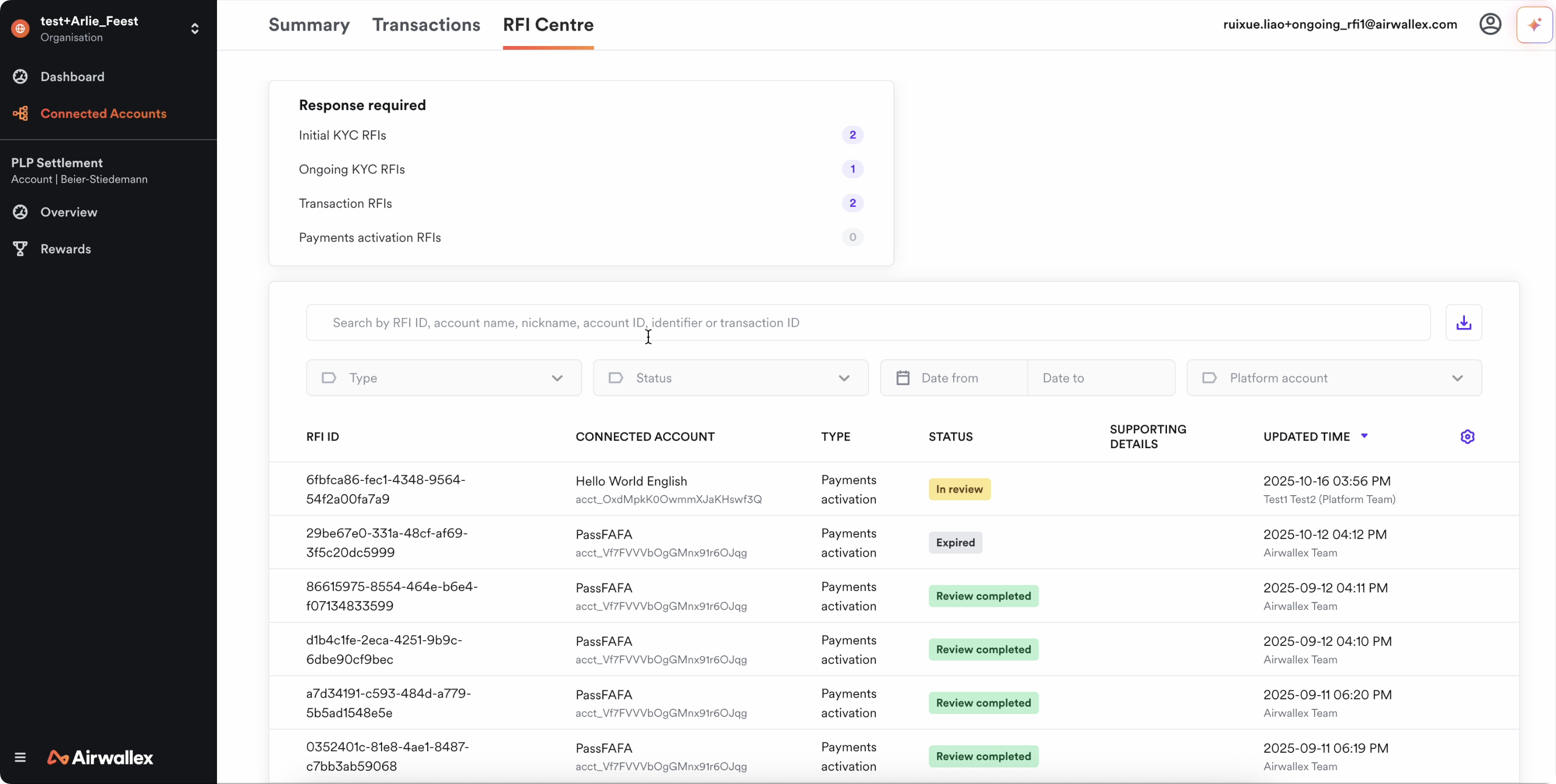Click the Date to field

pyautogui.click(x=1100, y=378)
